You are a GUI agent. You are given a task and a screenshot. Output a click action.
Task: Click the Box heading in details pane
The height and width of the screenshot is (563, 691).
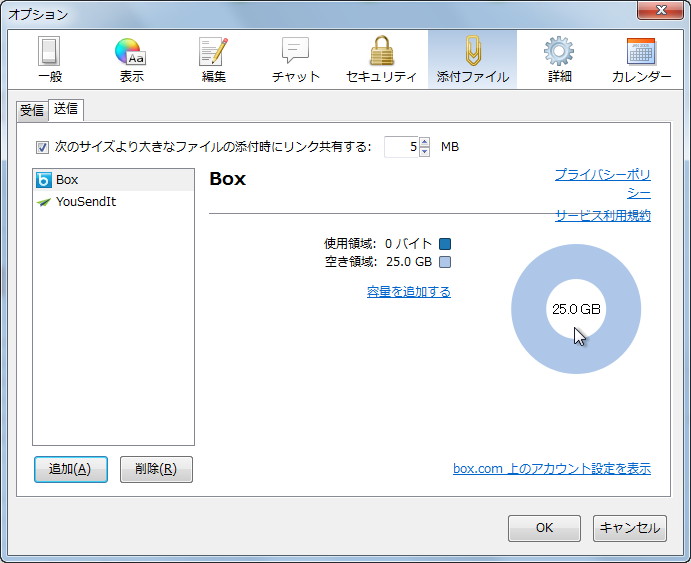pyautogui.click(x=227, y=179)
